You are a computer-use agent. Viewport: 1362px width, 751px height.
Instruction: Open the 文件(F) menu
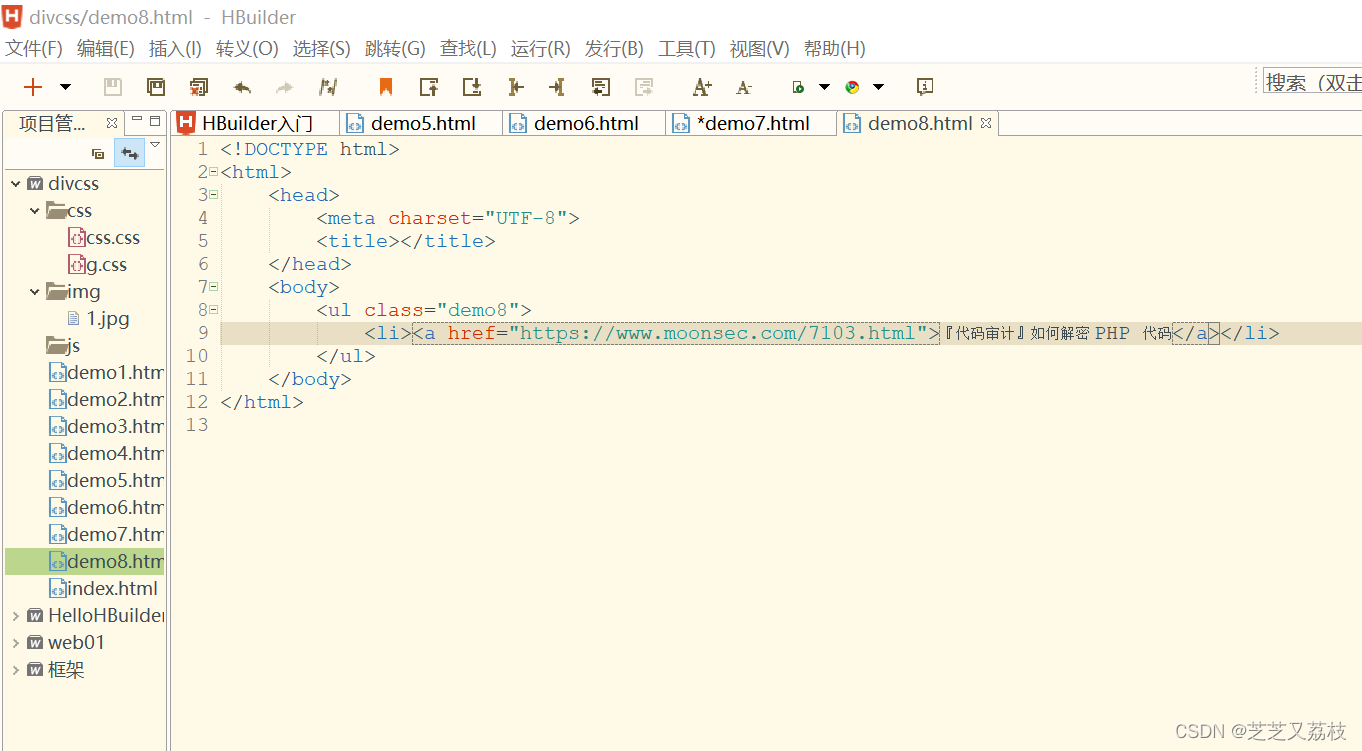click(34, 48)
